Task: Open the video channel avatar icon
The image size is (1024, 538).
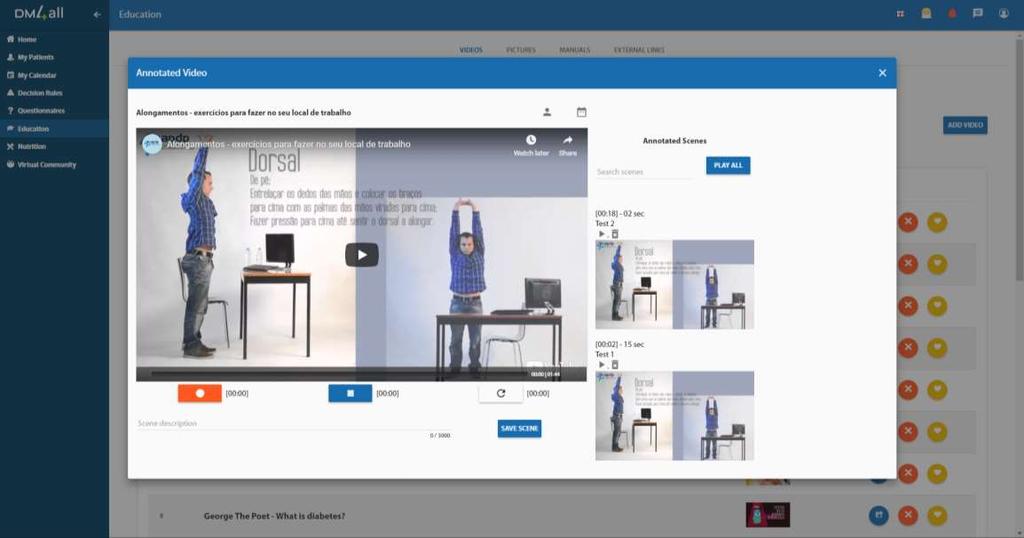Action: point(152,144)
